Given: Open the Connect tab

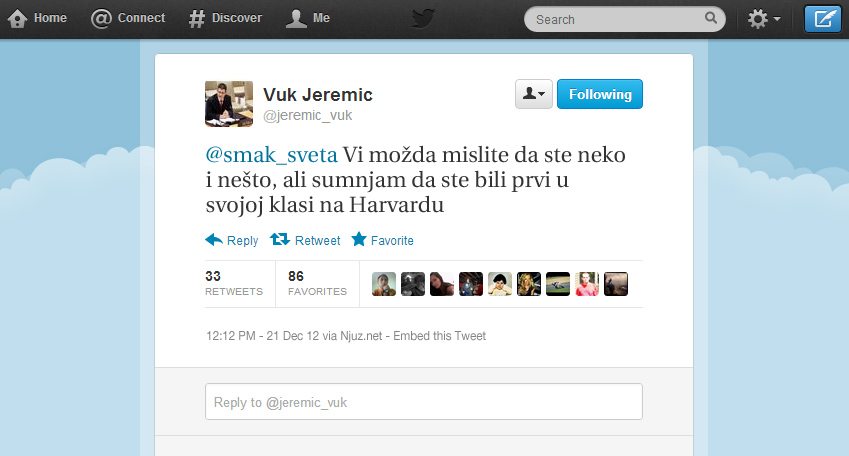Looking at the screenshot, I should pyautogui.click(x=128, y=18).
